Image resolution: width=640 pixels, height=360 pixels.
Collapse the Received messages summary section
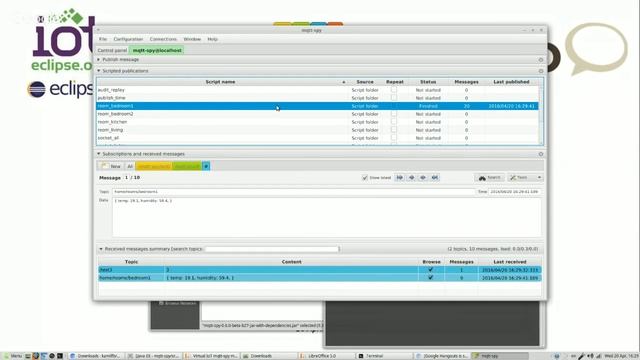101,249
